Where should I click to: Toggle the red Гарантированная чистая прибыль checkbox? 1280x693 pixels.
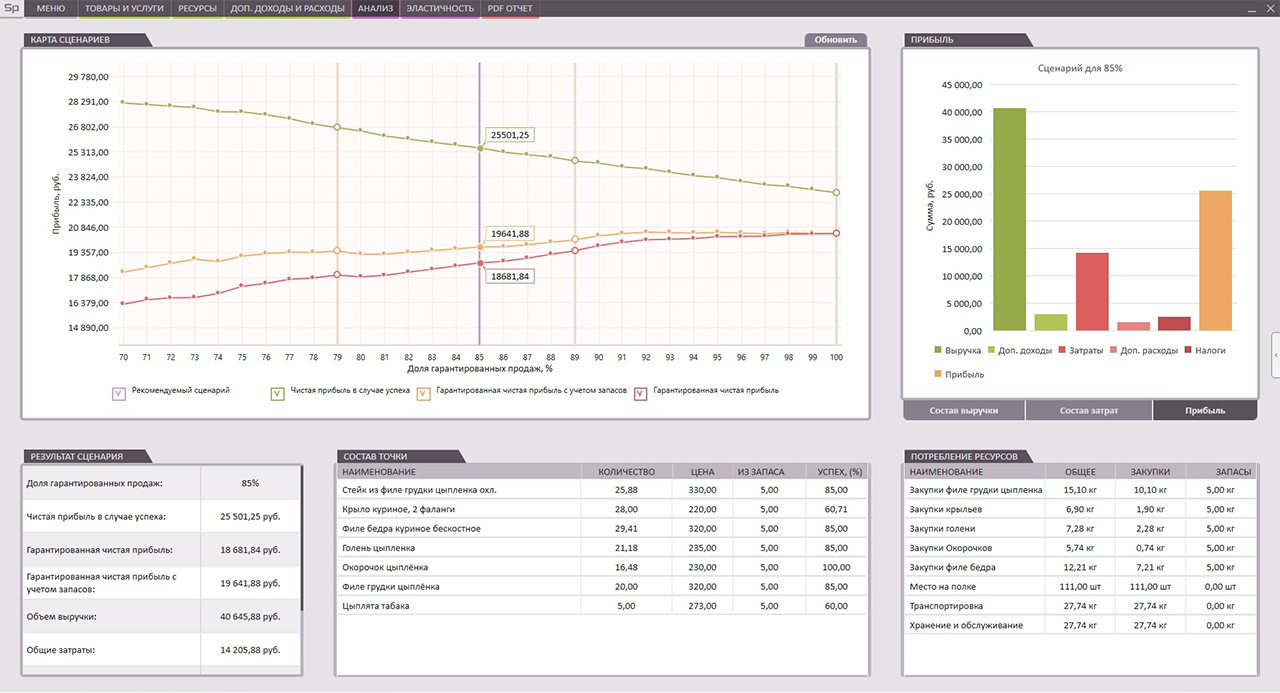tap(640, 394)
